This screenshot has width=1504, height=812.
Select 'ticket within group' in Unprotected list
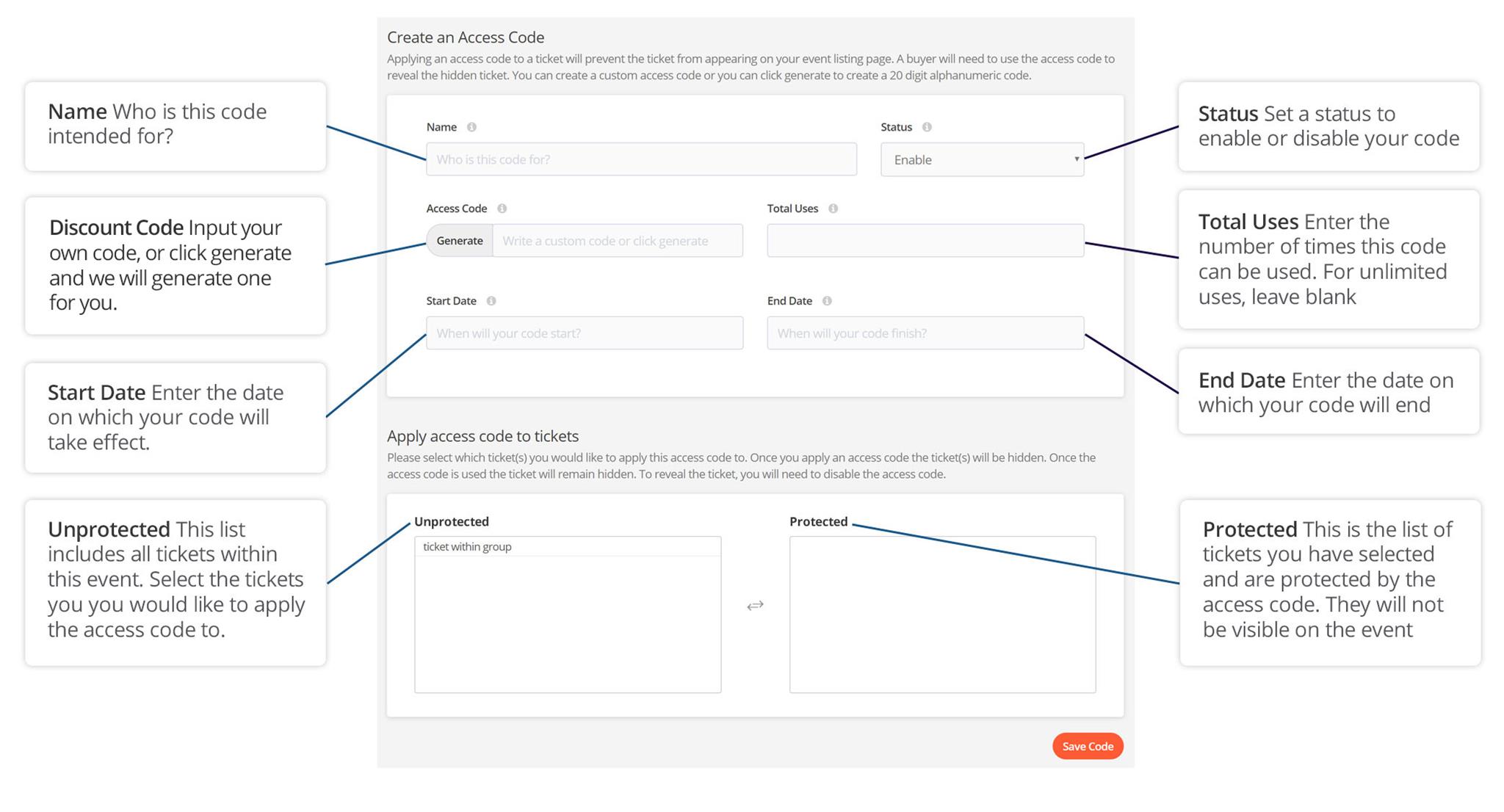click(468, 547)
